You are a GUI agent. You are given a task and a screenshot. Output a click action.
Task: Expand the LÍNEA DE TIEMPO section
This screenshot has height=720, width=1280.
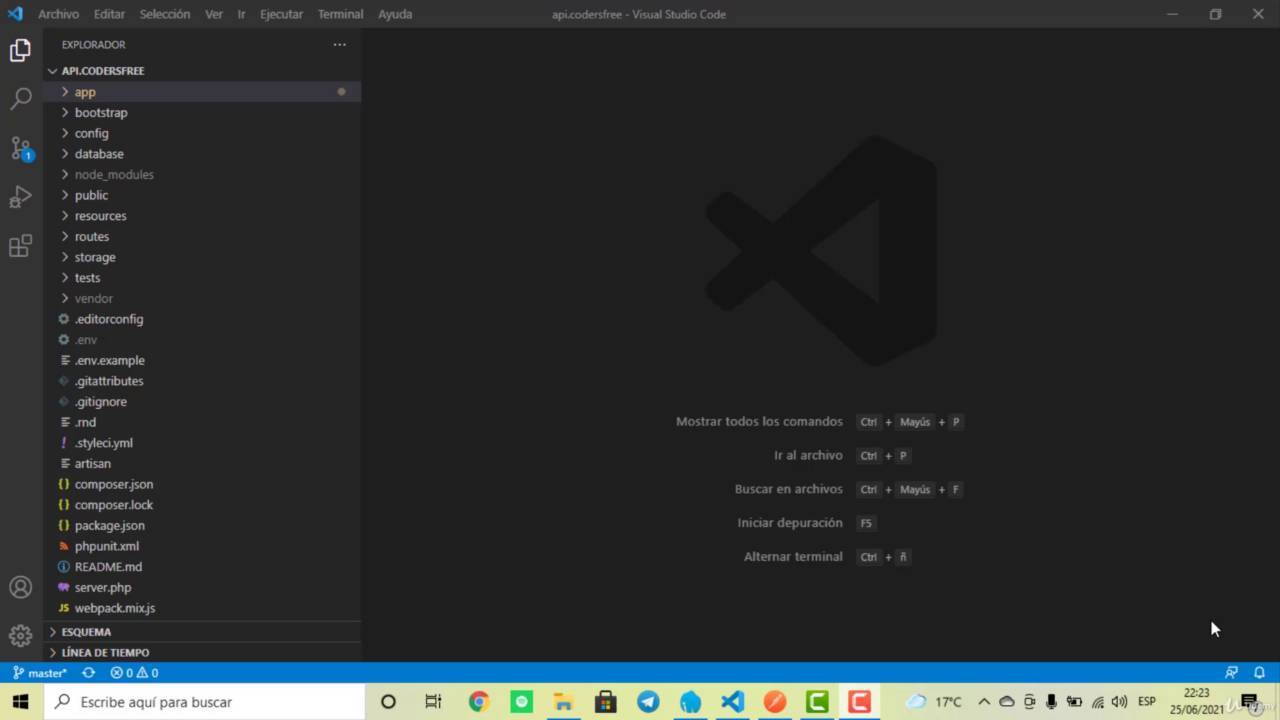(x=105, y=652)
